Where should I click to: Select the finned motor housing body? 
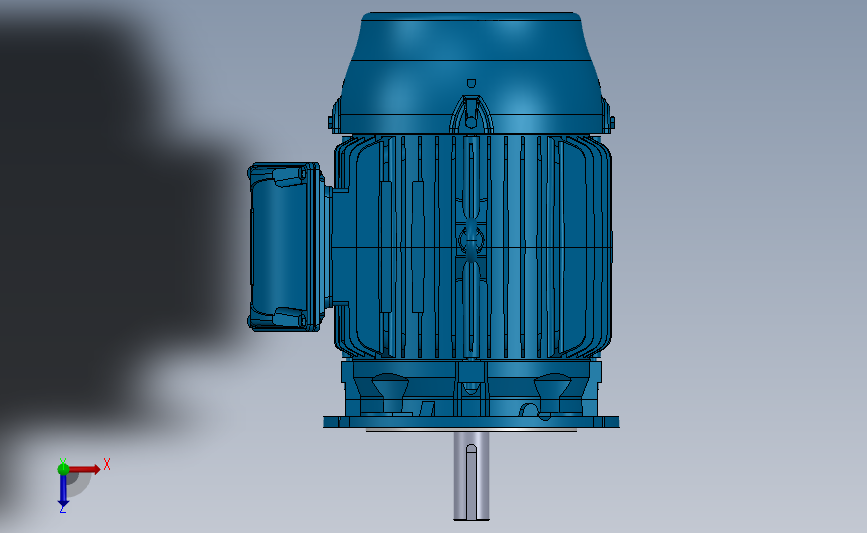[473, 247]
